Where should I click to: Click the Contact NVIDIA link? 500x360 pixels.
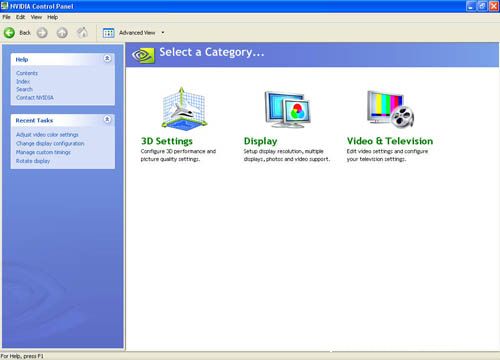tap(35, 97)
